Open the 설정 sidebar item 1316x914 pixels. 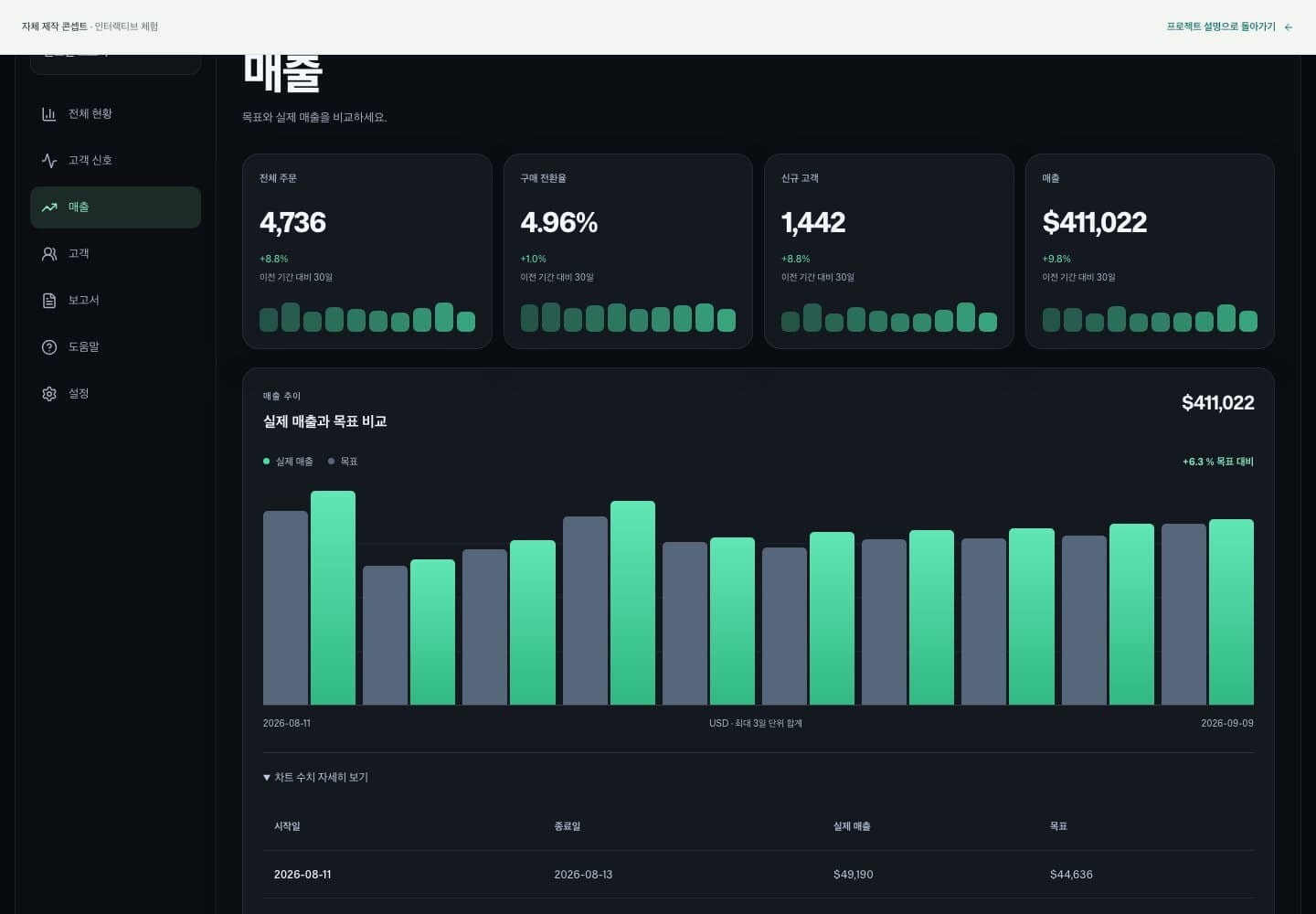(115, 394)
